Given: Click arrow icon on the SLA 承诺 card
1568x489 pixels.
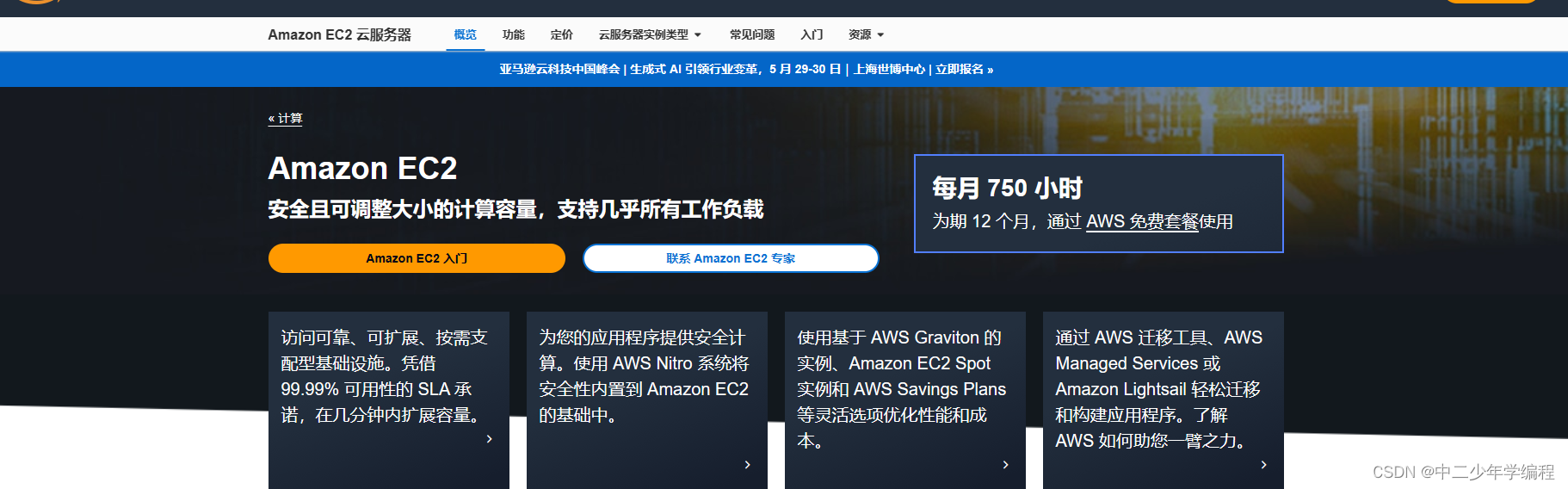Looking at the screenshot, I should pyautogui.click(x=490, y=439).
